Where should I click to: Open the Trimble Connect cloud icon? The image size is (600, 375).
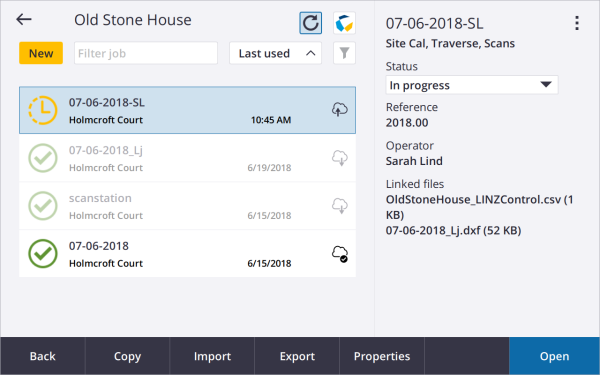344,23
